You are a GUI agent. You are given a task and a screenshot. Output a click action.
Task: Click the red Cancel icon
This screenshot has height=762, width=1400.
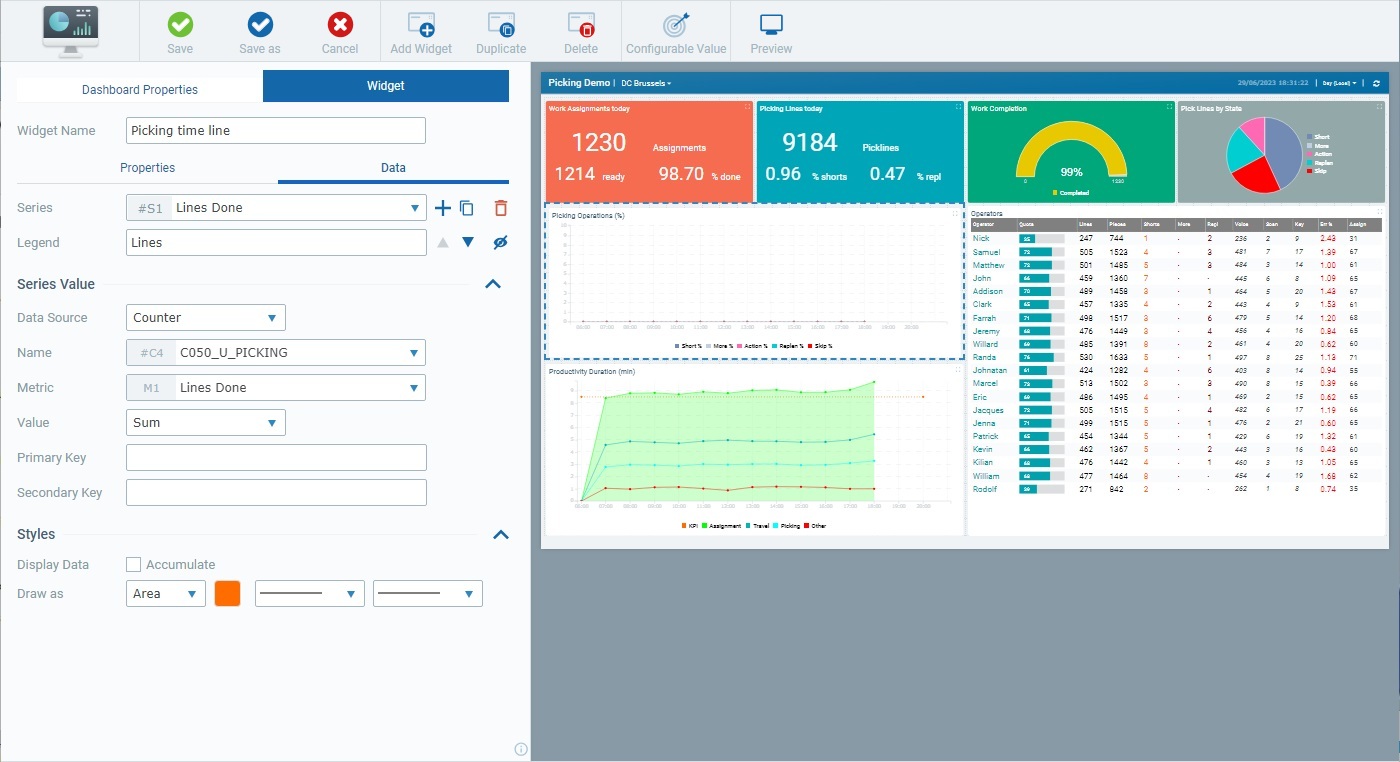pyautogui.click(x=340, y=31)
